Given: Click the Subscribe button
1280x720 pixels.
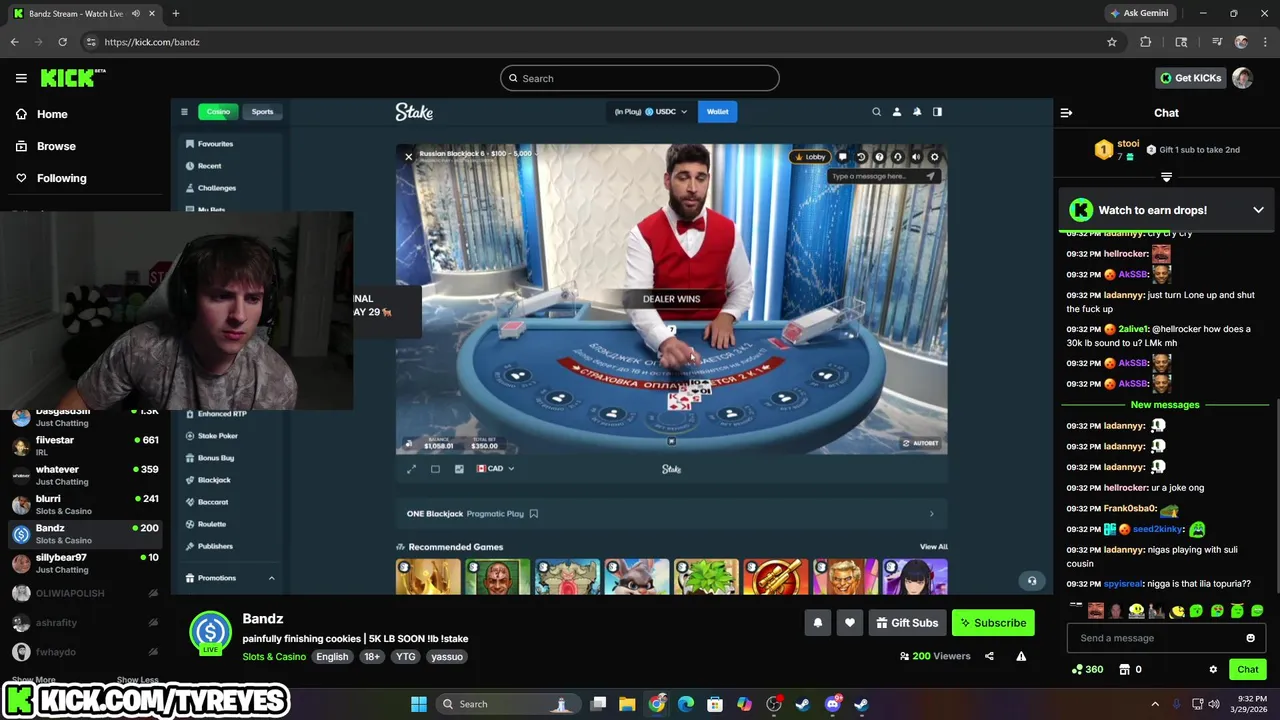Looking at the screenshot, I should (x=993, y=623).
